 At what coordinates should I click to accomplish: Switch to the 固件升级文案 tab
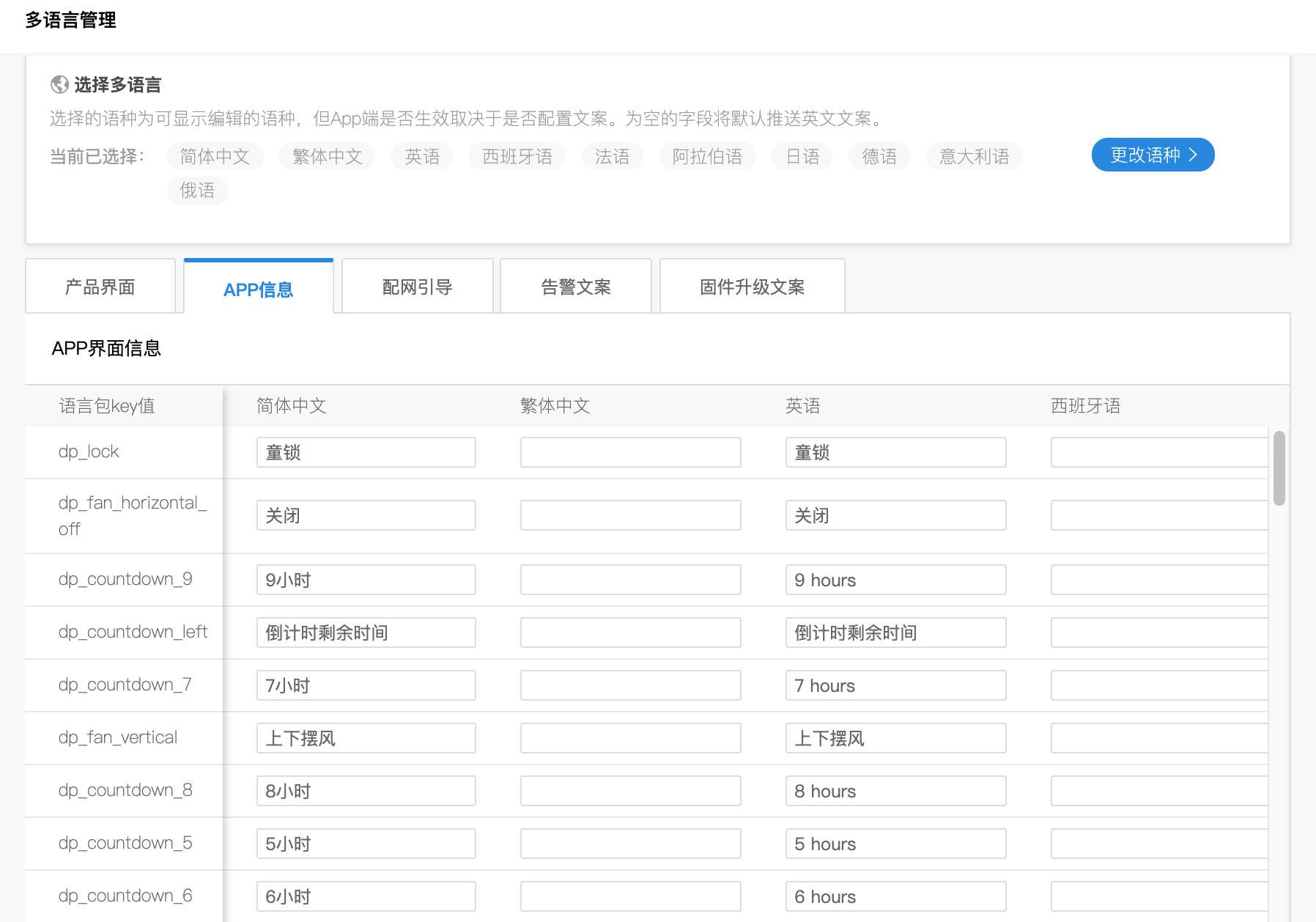[x=753, y=287]
